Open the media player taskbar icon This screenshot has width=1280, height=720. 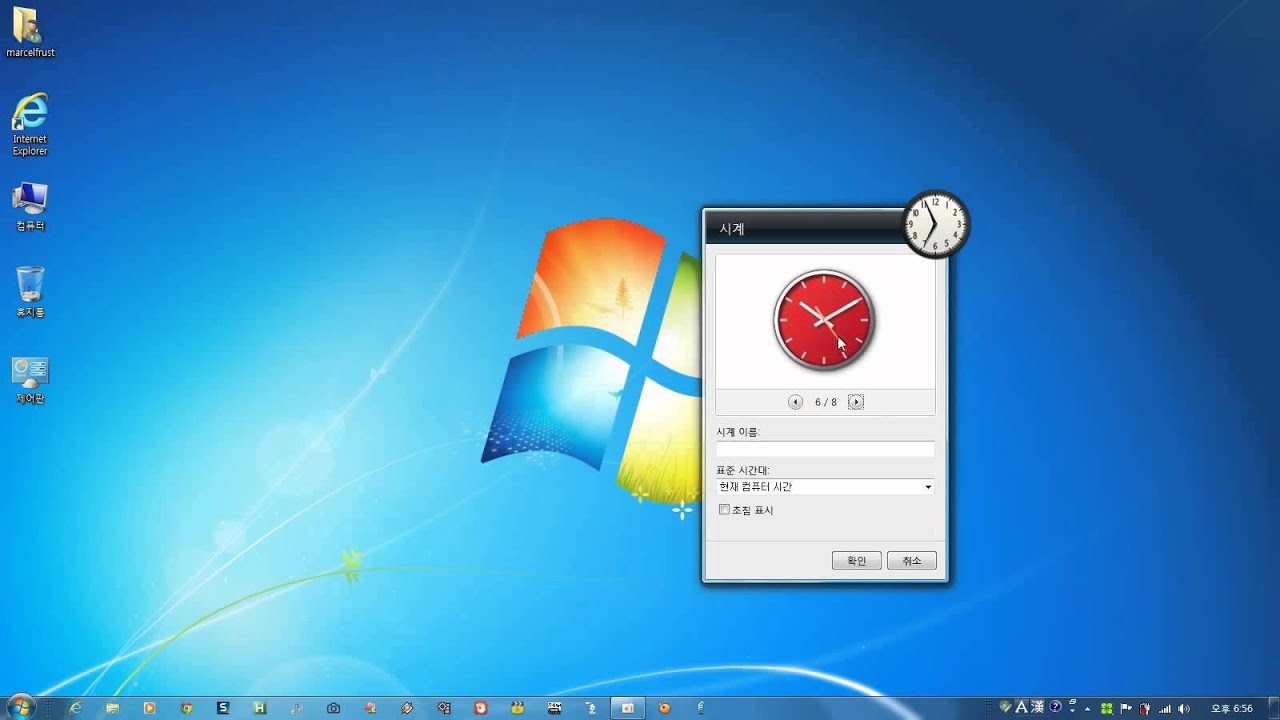pyautogui.click(x=149, y=708)
